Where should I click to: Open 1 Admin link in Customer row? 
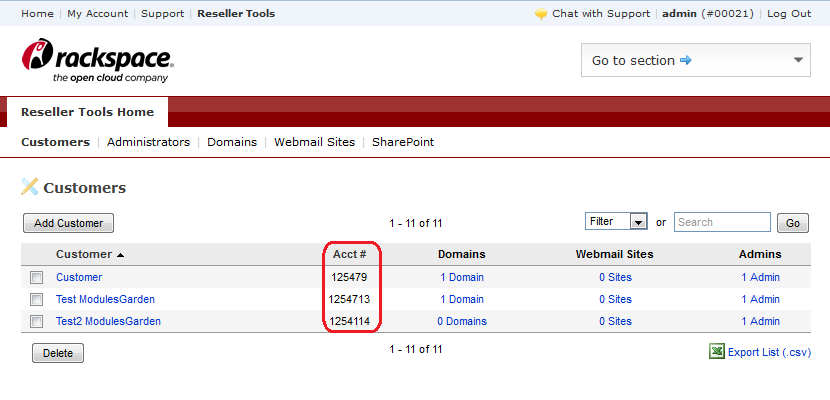(x=760, y=277)
